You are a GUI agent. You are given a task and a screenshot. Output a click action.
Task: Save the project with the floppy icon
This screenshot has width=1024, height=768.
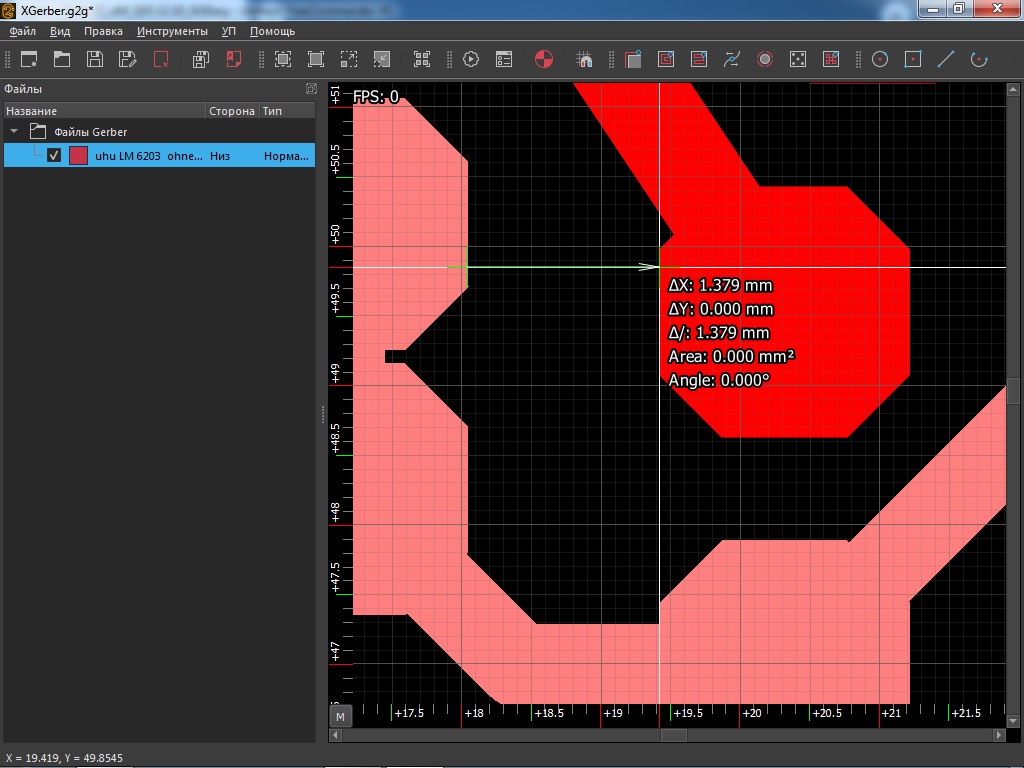(x=95, y=59)
